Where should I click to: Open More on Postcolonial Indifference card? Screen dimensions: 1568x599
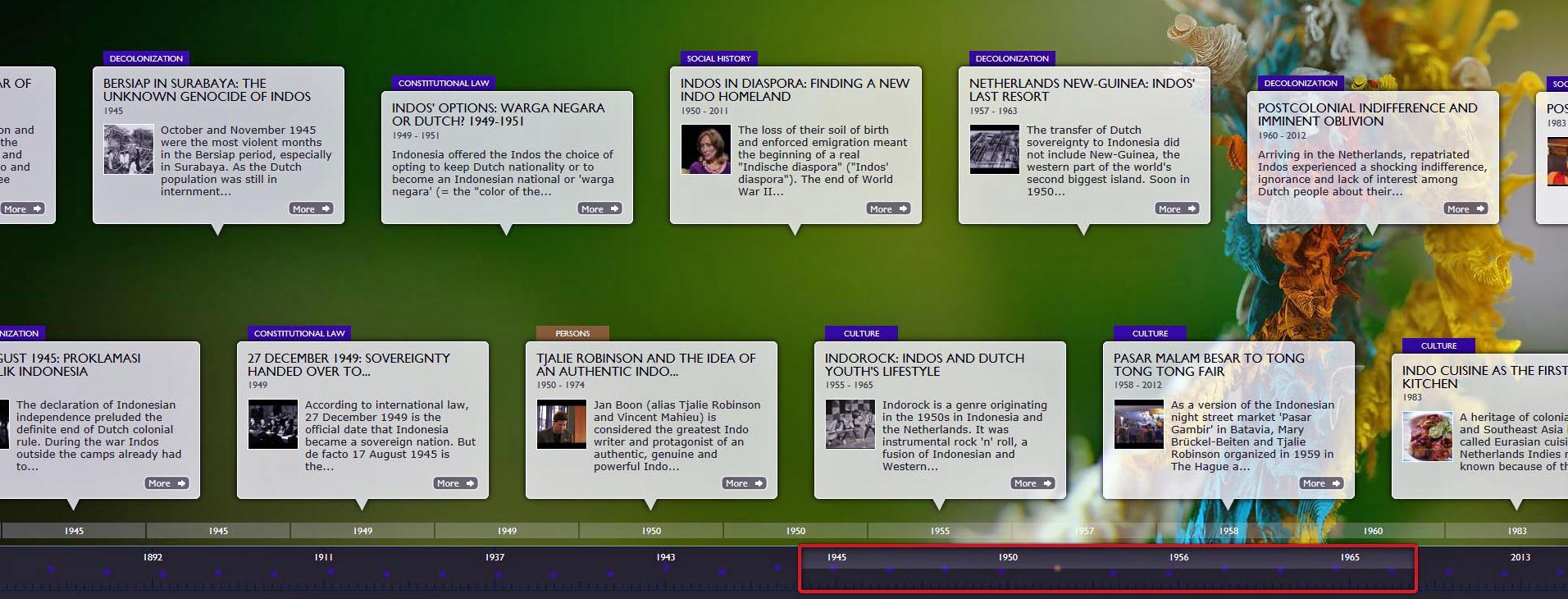click(1465, 209)
